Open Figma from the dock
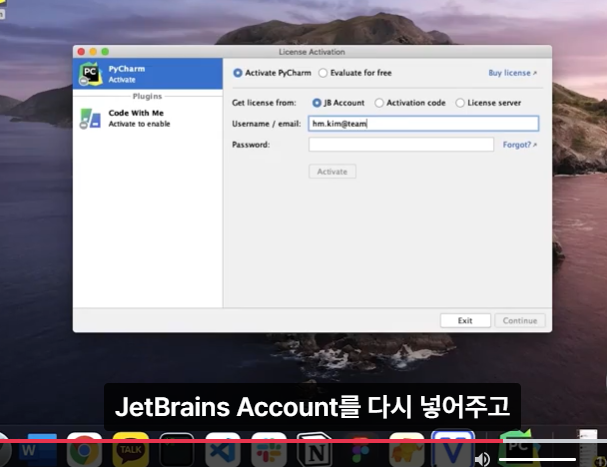607x467 pixels. 360,450
